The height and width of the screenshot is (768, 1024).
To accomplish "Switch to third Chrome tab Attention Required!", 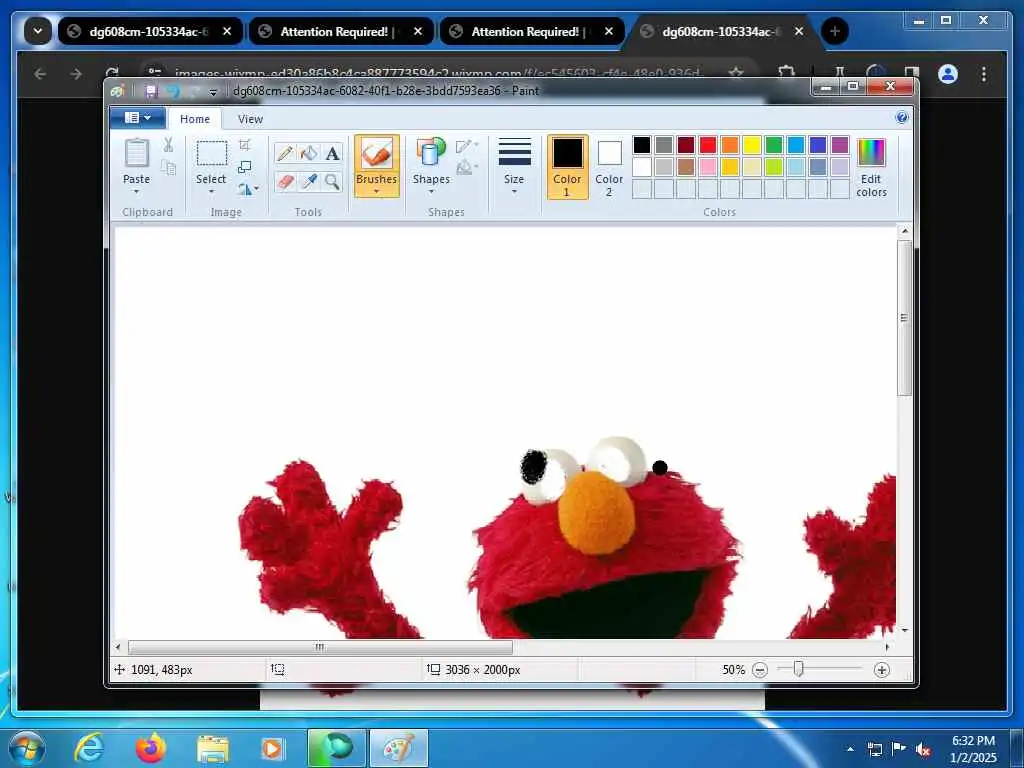I will tap(532, 31).
